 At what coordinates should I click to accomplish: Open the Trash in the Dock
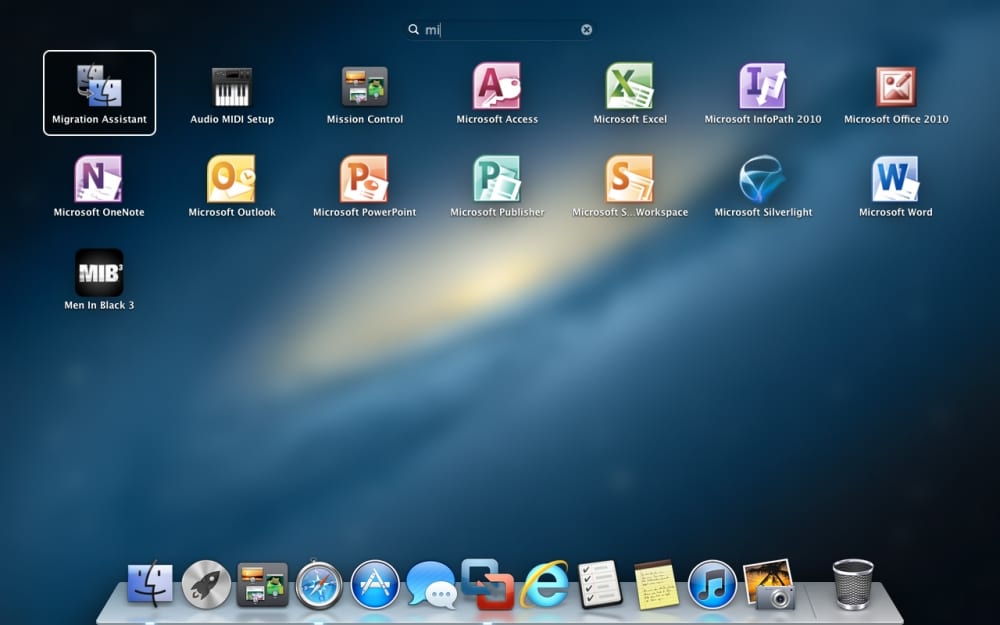(853, 584)
